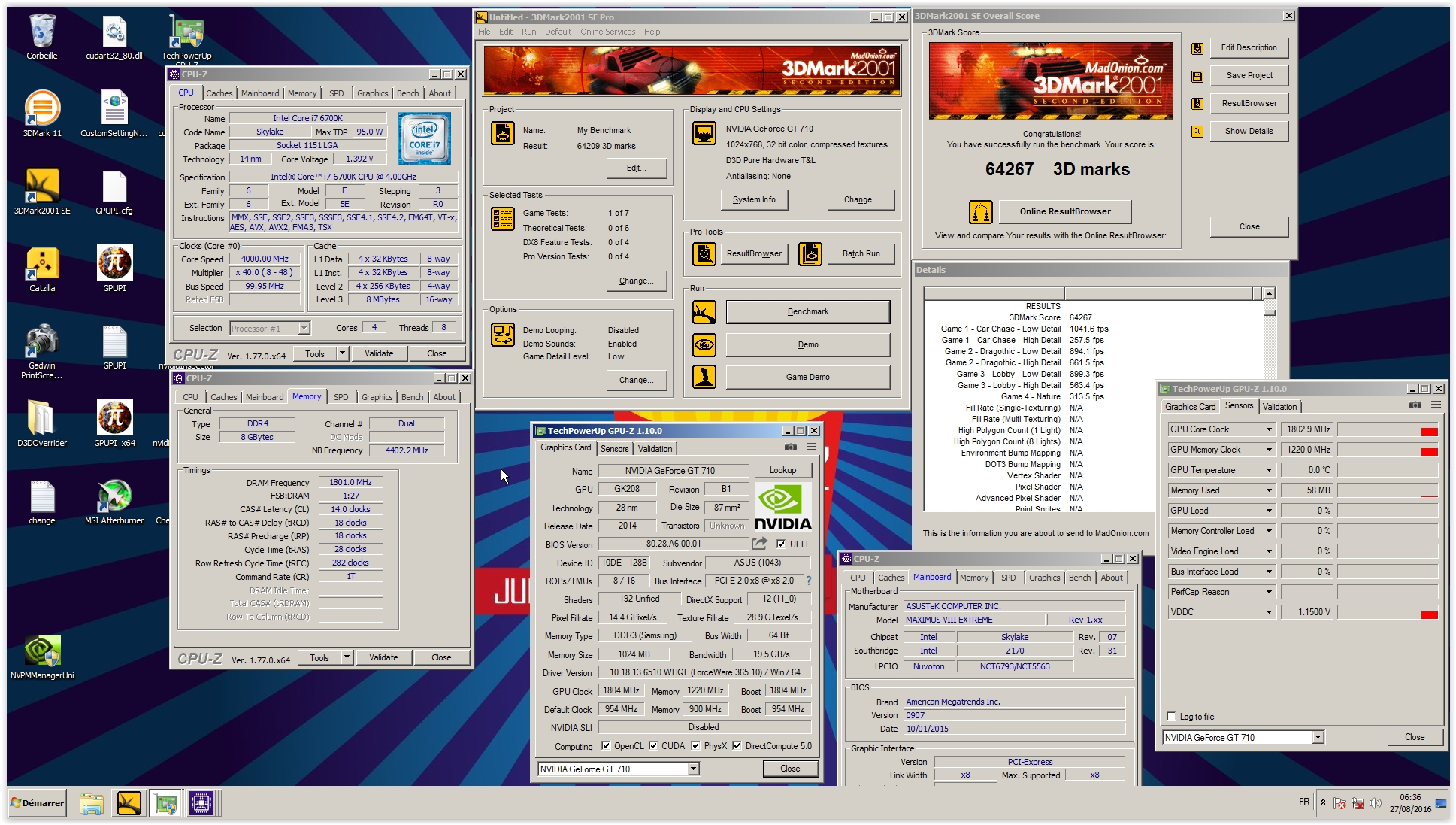The image size is (1456, 825).
Task: Click the BIOS export share icon in GPU-Z
Action: [760, 544]
